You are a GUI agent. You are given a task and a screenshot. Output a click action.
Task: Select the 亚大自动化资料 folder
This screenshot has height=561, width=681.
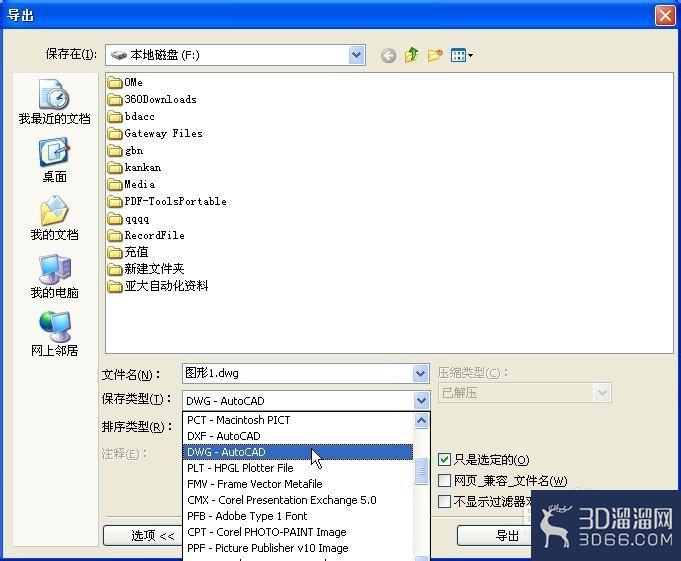pos(158,286)
